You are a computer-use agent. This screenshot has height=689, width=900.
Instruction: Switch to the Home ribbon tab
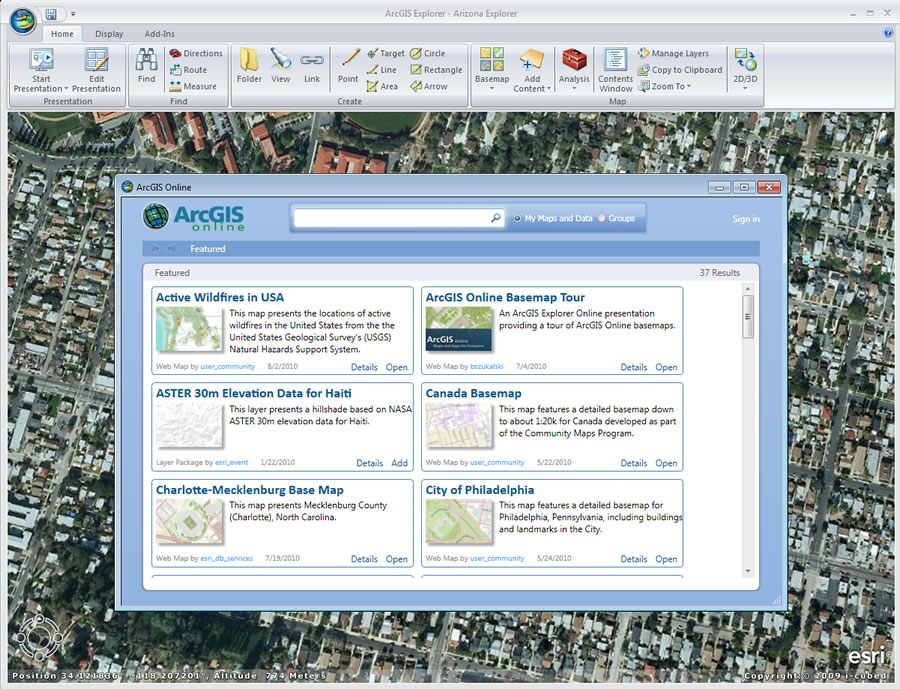(62, 34)
